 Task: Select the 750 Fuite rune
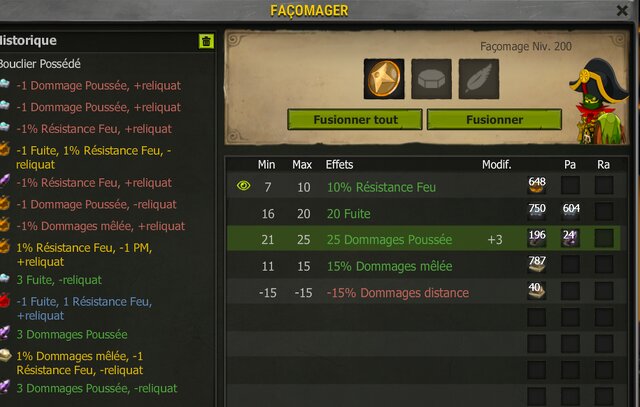point(537,212)
